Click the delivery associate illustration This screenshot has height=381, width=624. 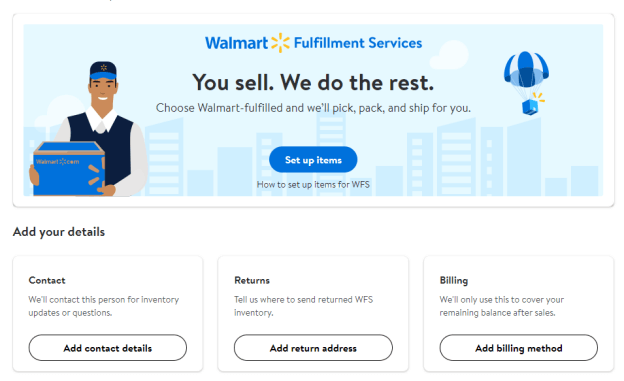click(90, 129)
